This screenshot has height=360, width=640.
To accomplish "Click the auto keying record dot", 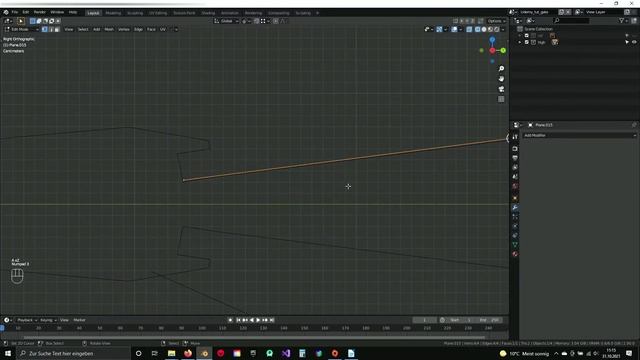I will pyautogui.click(x=230, y=320).
